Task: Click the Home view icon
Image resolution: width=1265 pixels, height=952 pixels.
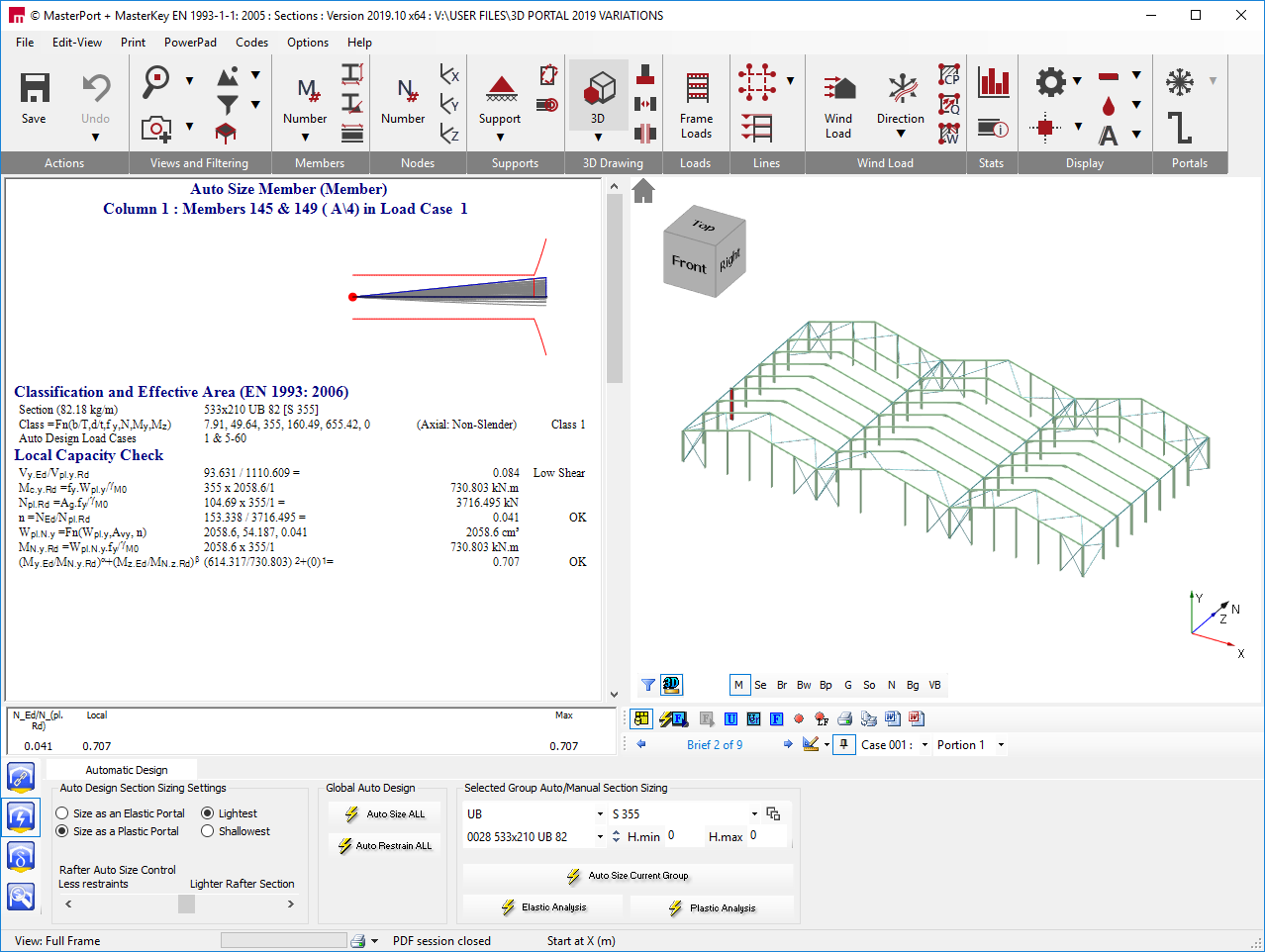Action: coord(643,191)
